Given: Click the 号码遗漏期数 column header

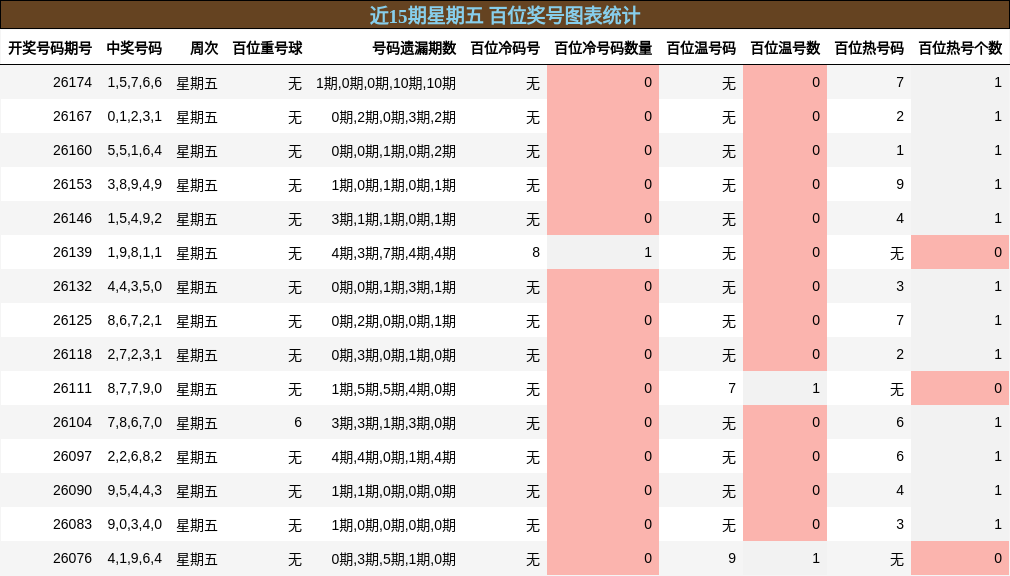Looking at the screenshot, I should (414, 48).
